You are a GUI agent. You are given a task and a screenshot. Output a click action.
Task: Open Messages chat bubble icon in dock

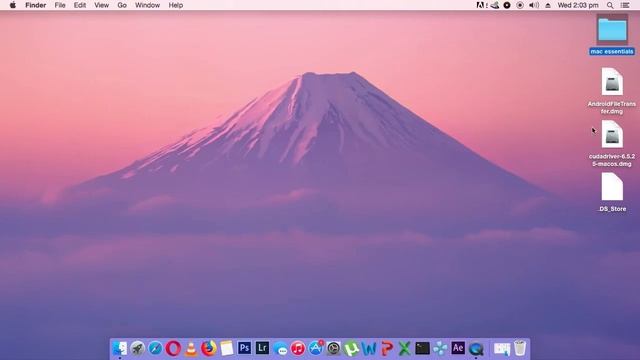click(280, 349)
